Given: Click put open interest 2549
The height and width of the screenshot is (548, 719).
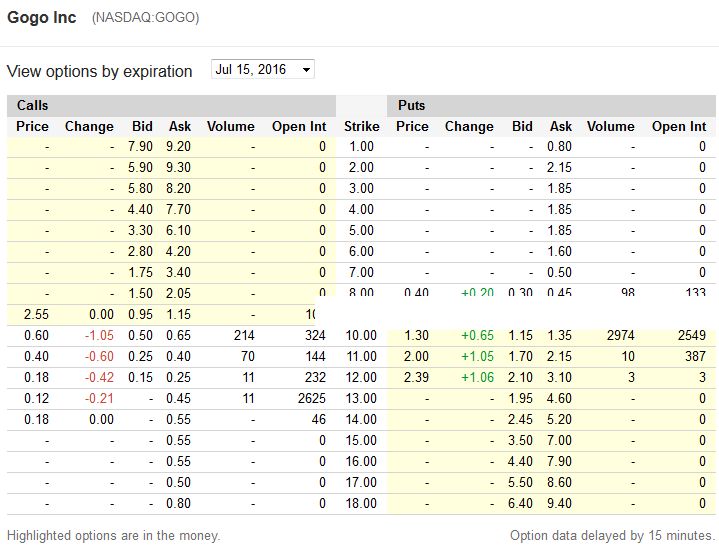Looking at the screenshot, I should [692, 335].
